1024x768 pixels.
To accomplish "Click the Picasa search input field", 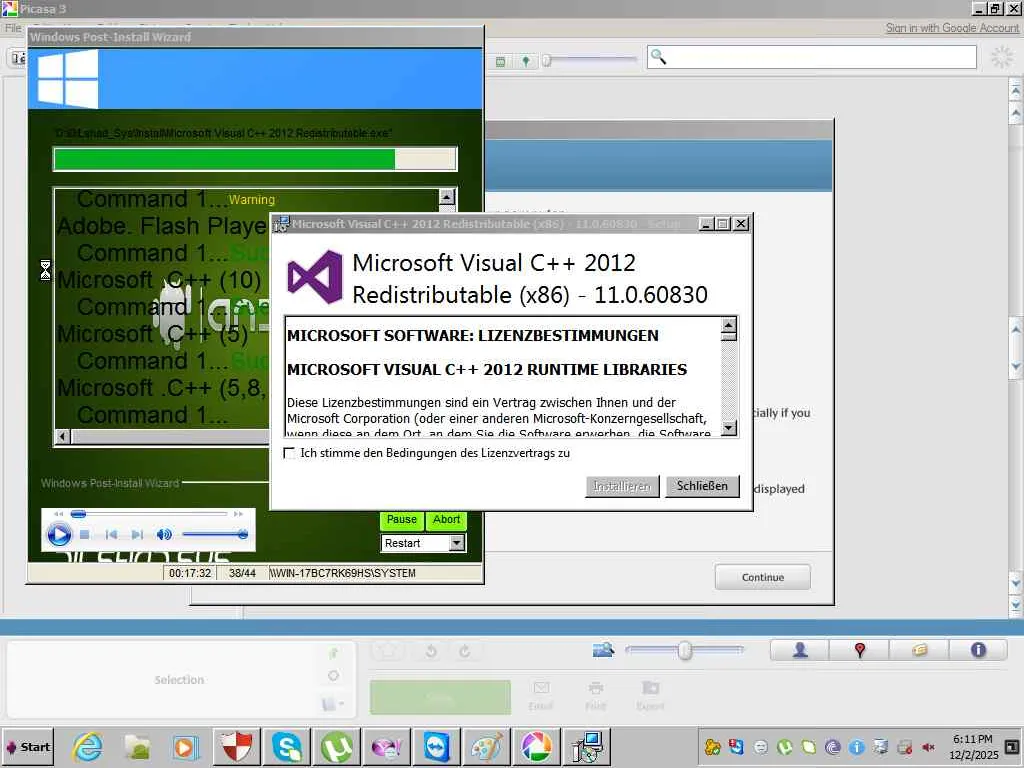I will coord(812,57).
